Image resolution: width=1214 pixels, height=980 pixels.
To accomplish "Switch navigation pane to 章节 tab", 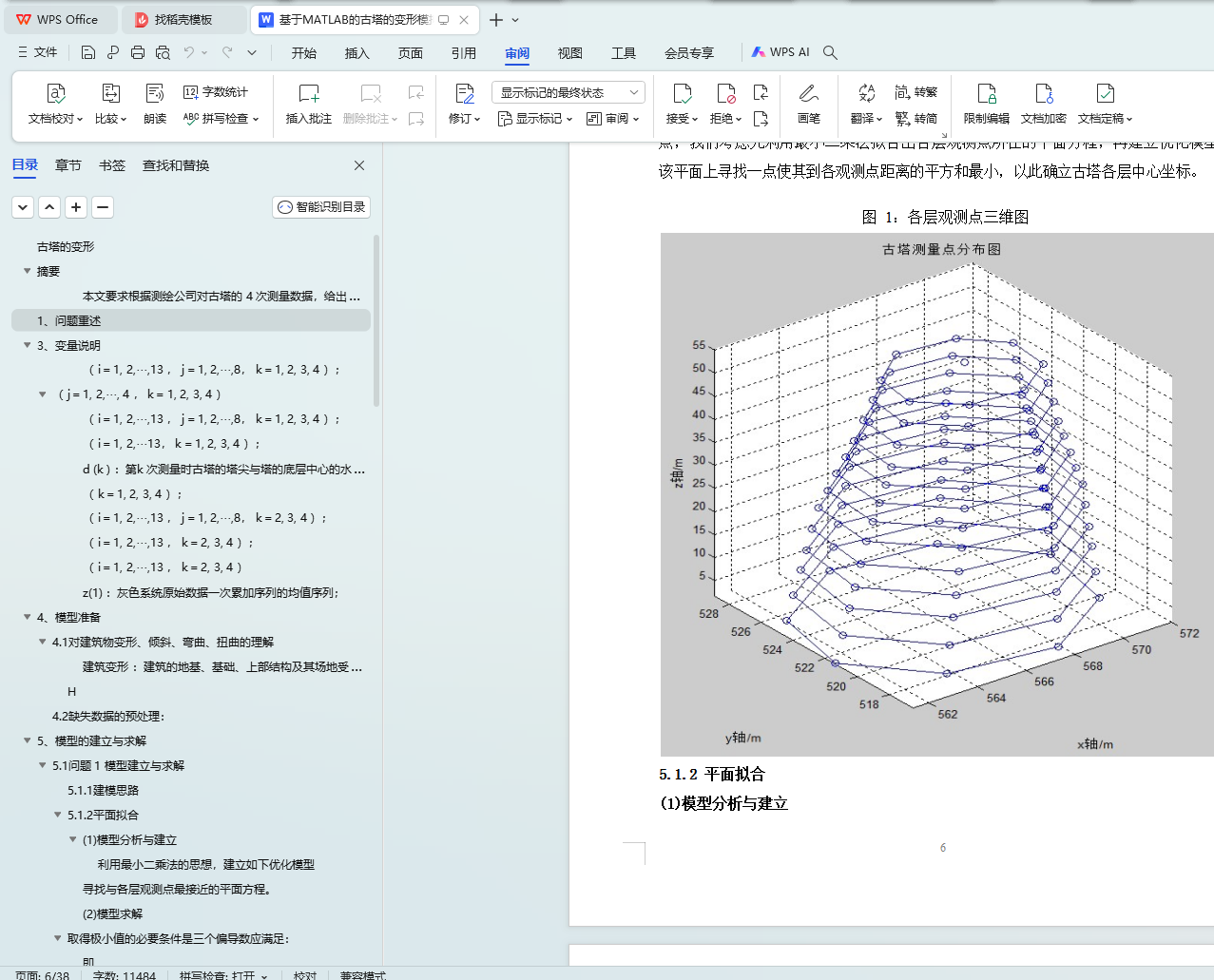I will pyautogui.click(x=68, y=165).
